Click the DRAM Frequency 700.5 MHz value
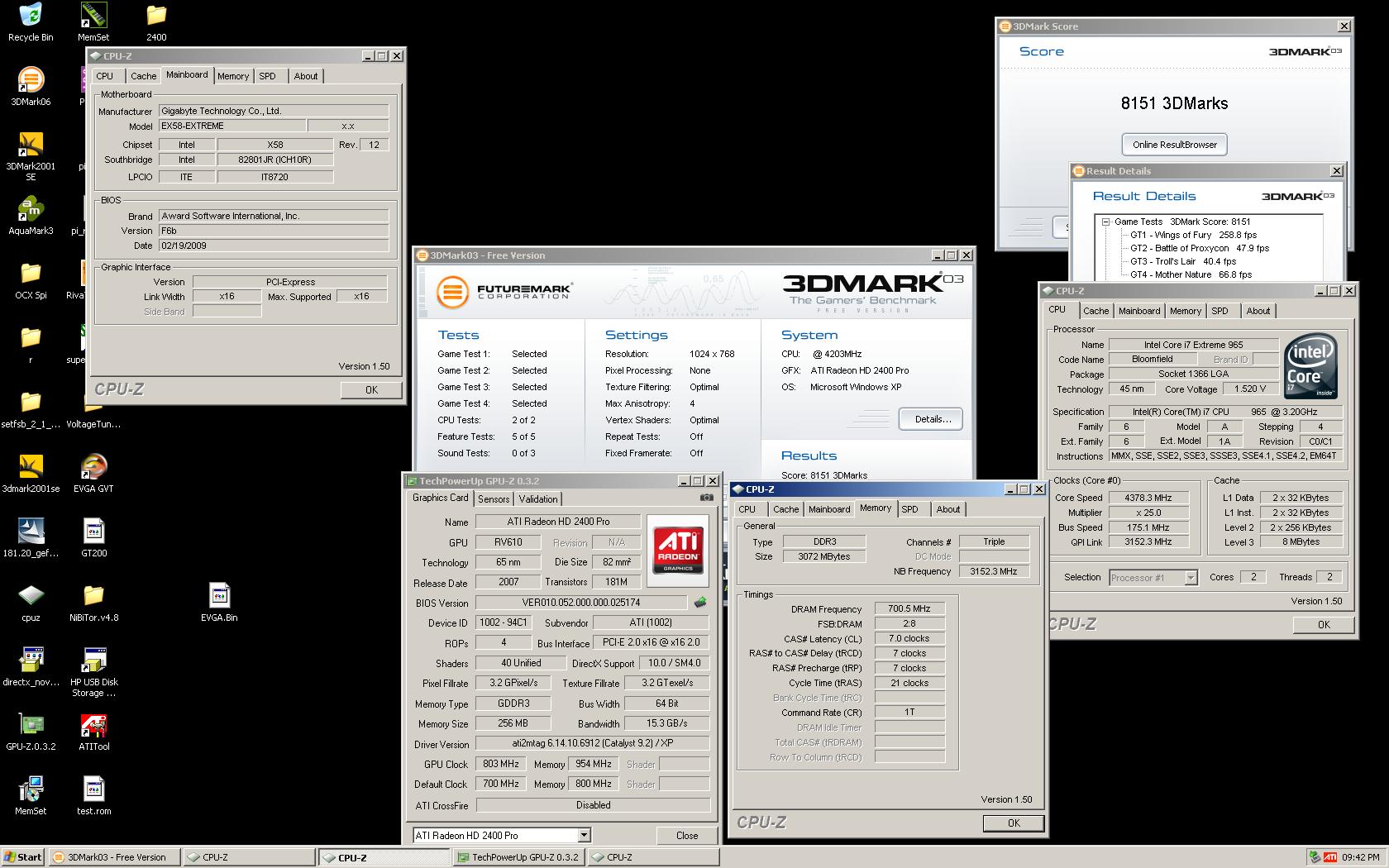Image resolution: width=1389 pixels, height=868 pixels. tap(909, 608)
